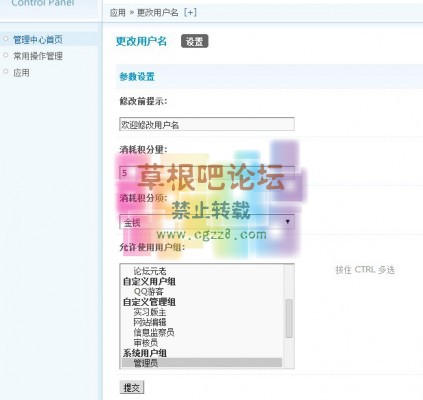Viewport: 423px width, 400px height.
Task: Select 管理员 in the user group list
Action: coord(202,363)
